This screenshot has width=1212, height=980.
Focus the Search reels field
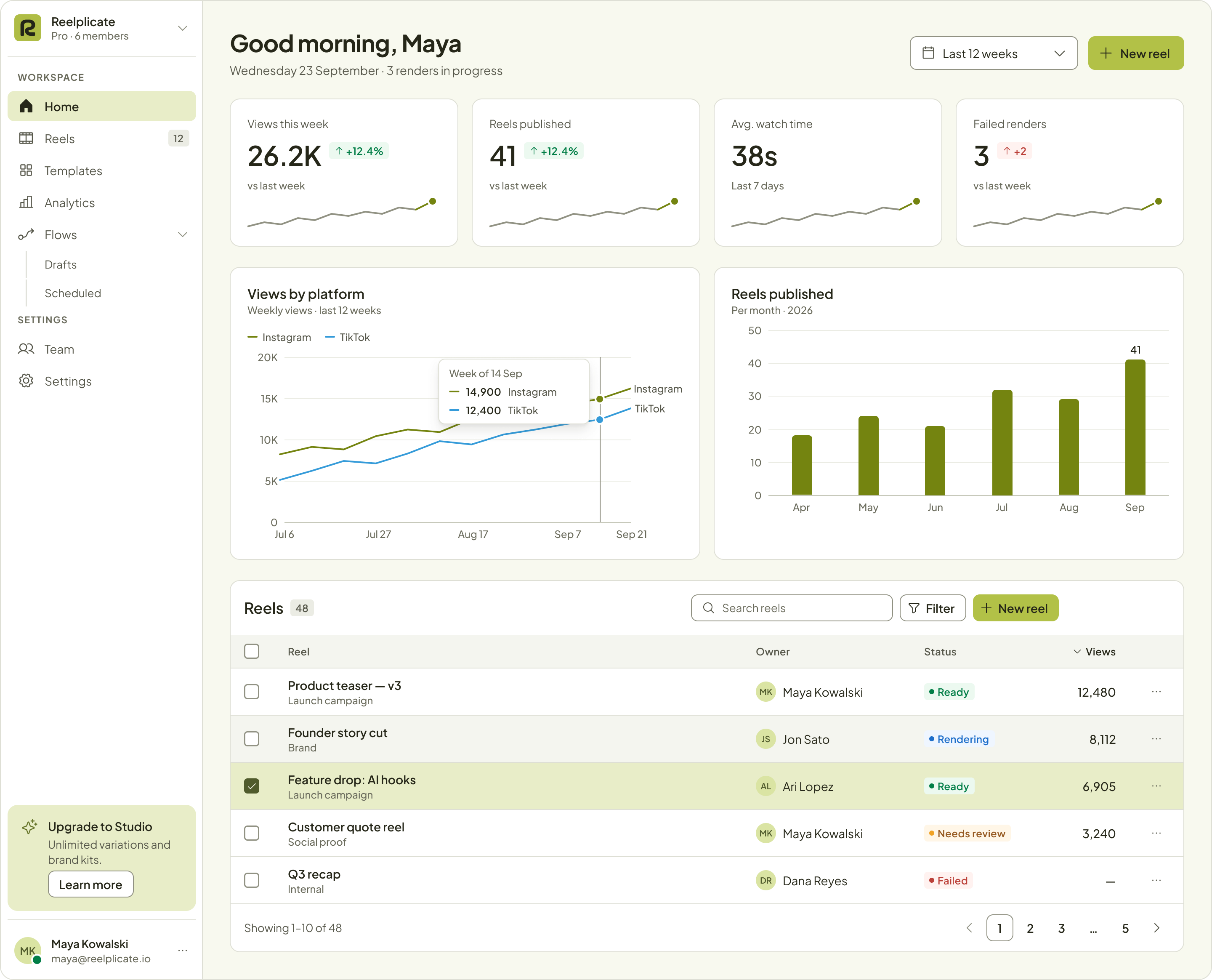[x=792, y=608]
